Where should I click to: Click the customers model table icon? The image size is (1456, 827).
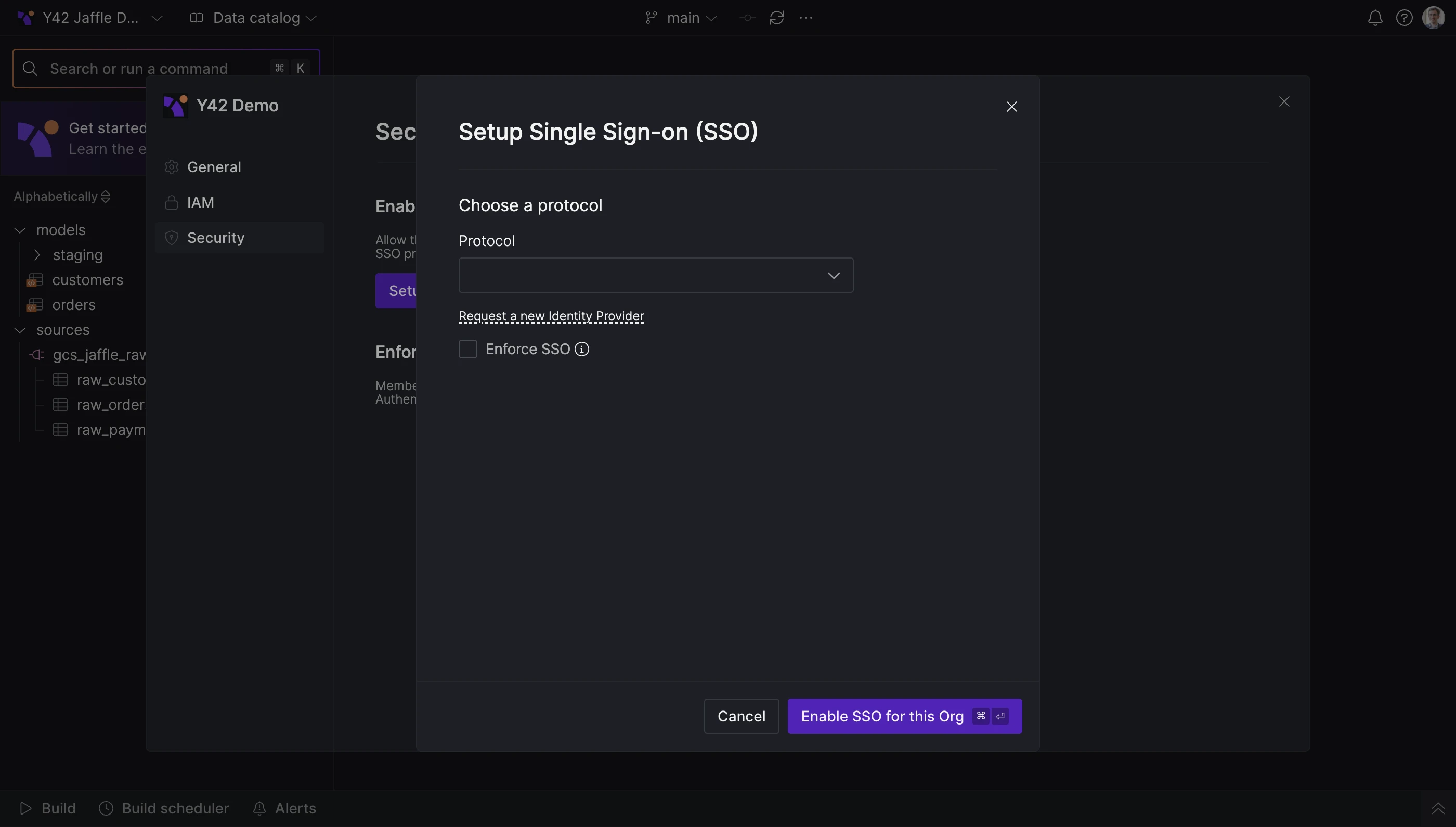[x=35, y=280]
